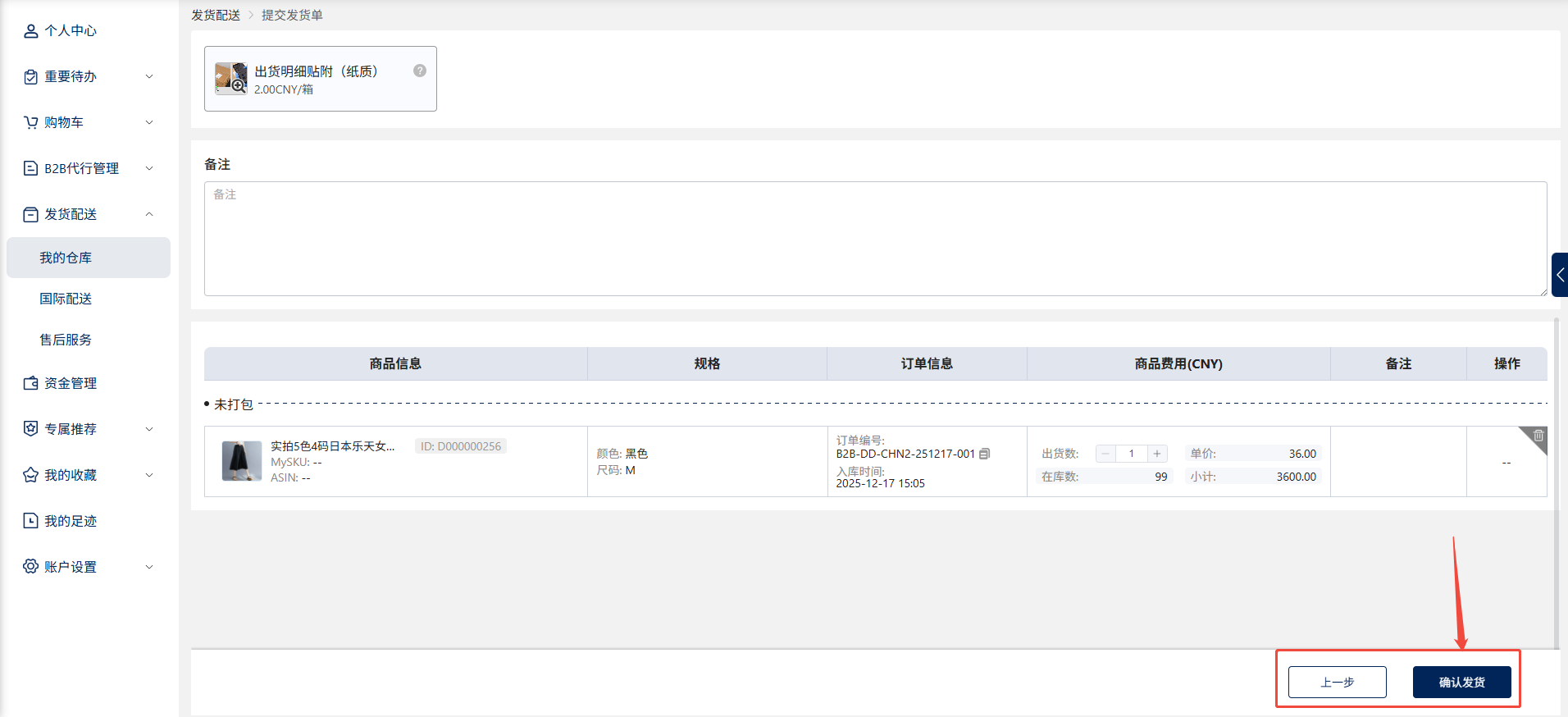Select 我的仓库 submenu item
The height and width of the screenshot is (717, 1568).
[x=89, y=258]
